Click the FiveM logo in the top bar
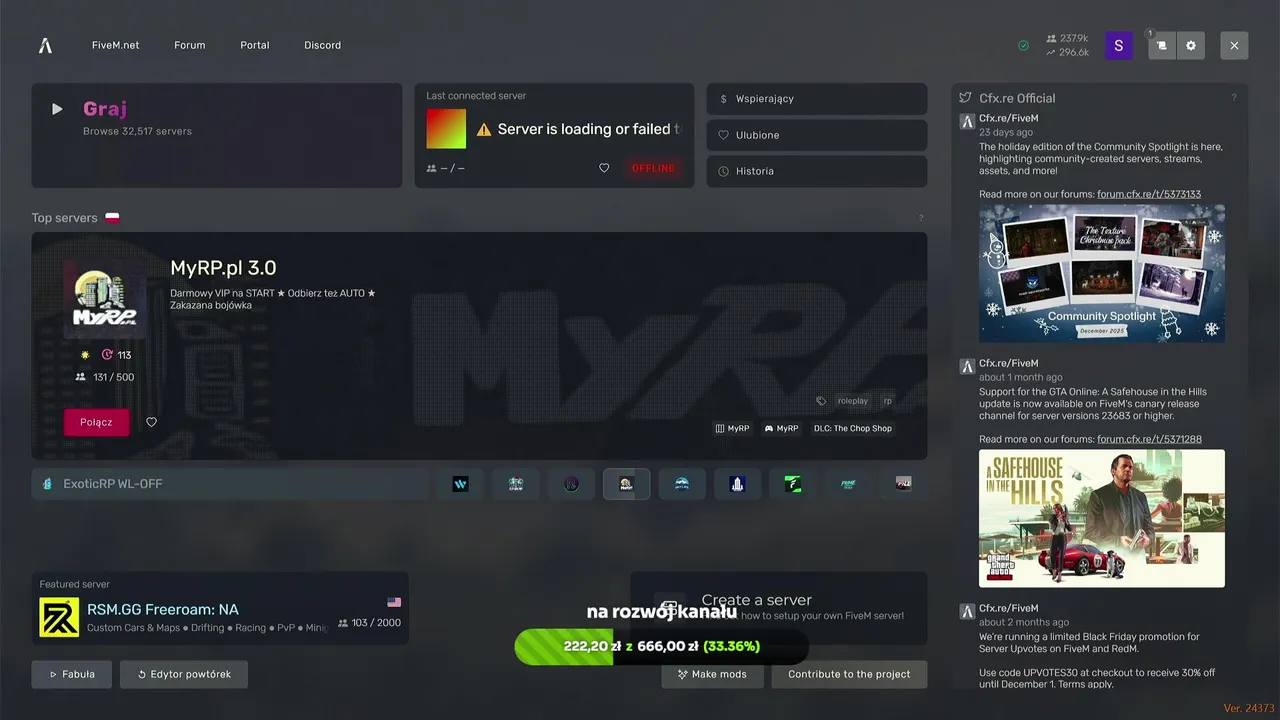The image size is (1280, 720). (45, 45)
